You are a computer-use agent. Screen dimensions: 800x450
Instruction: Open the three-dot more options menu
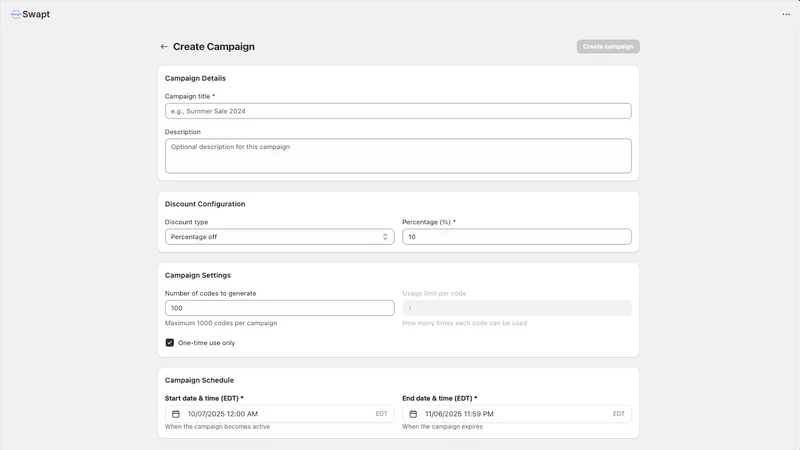[786, 14]
